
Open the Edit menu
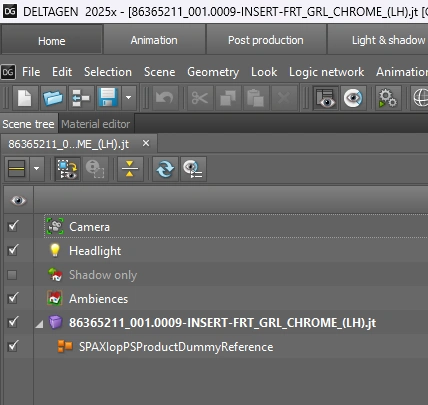[62, 72]
